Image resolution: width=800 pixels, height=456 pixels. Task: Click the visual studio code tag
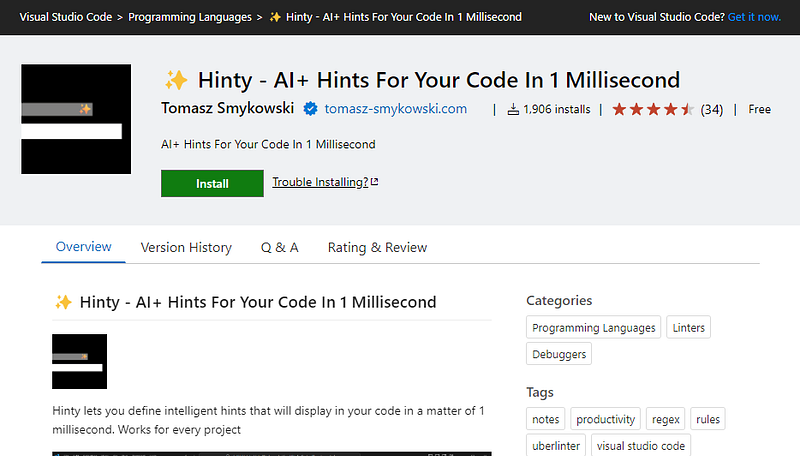(641, 446)
